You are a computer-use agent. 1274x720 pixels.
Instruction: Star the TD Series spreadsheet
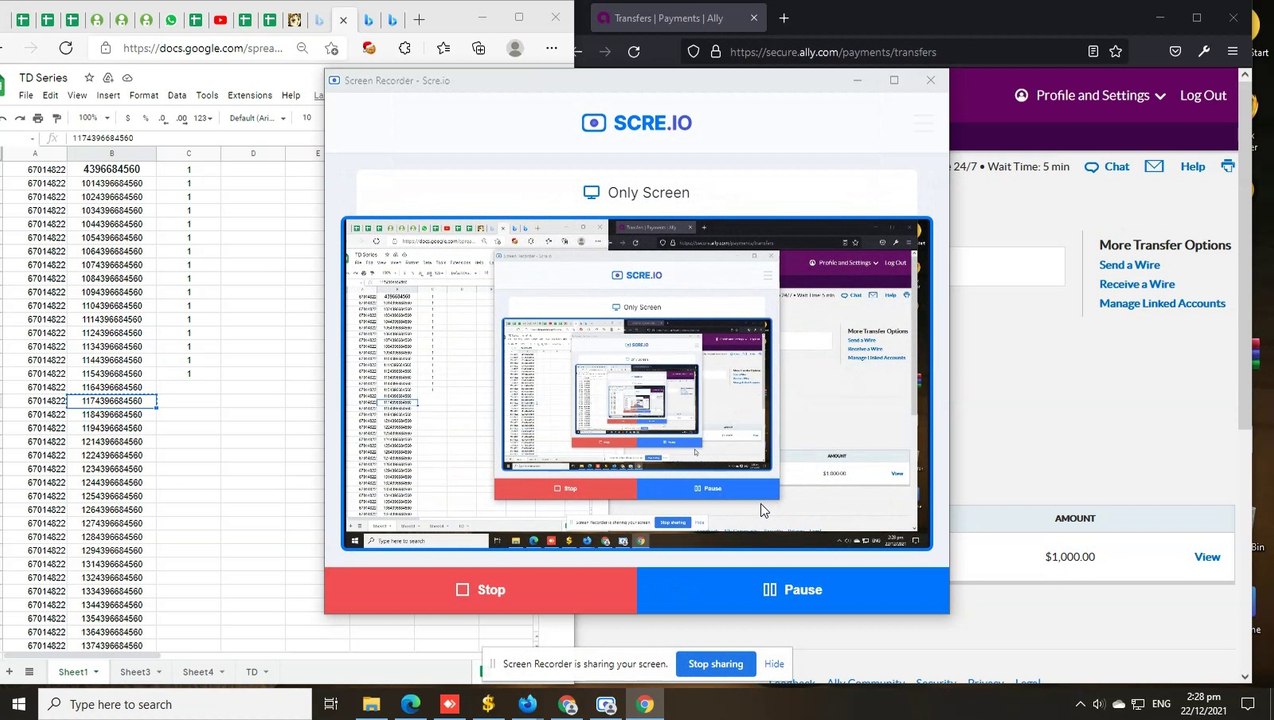pyautogui.click(x=89, y=78)
